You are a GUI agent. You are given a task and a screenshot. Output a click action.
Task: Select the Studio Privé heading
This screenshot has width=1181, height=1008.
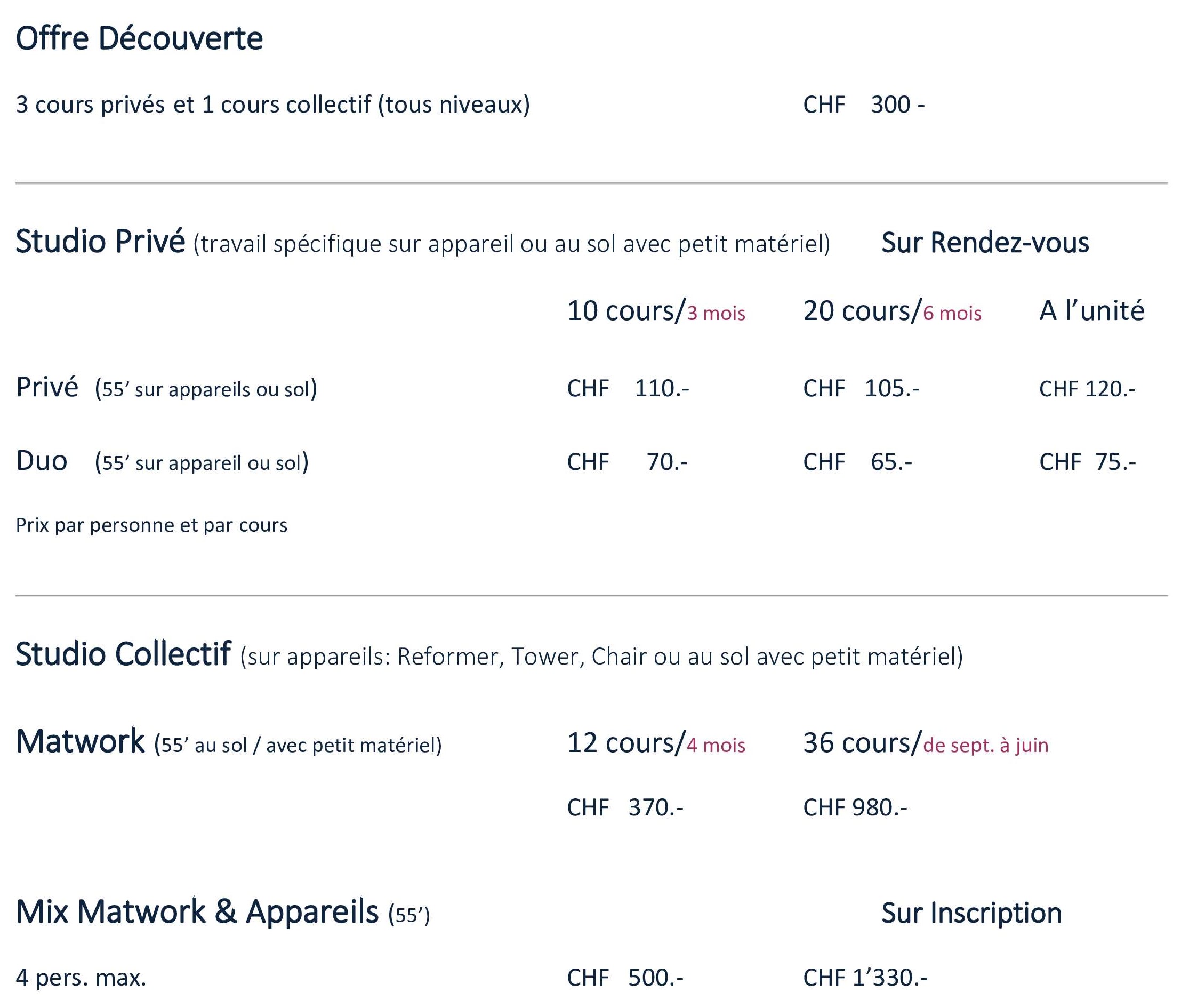(x=100, y=242)
